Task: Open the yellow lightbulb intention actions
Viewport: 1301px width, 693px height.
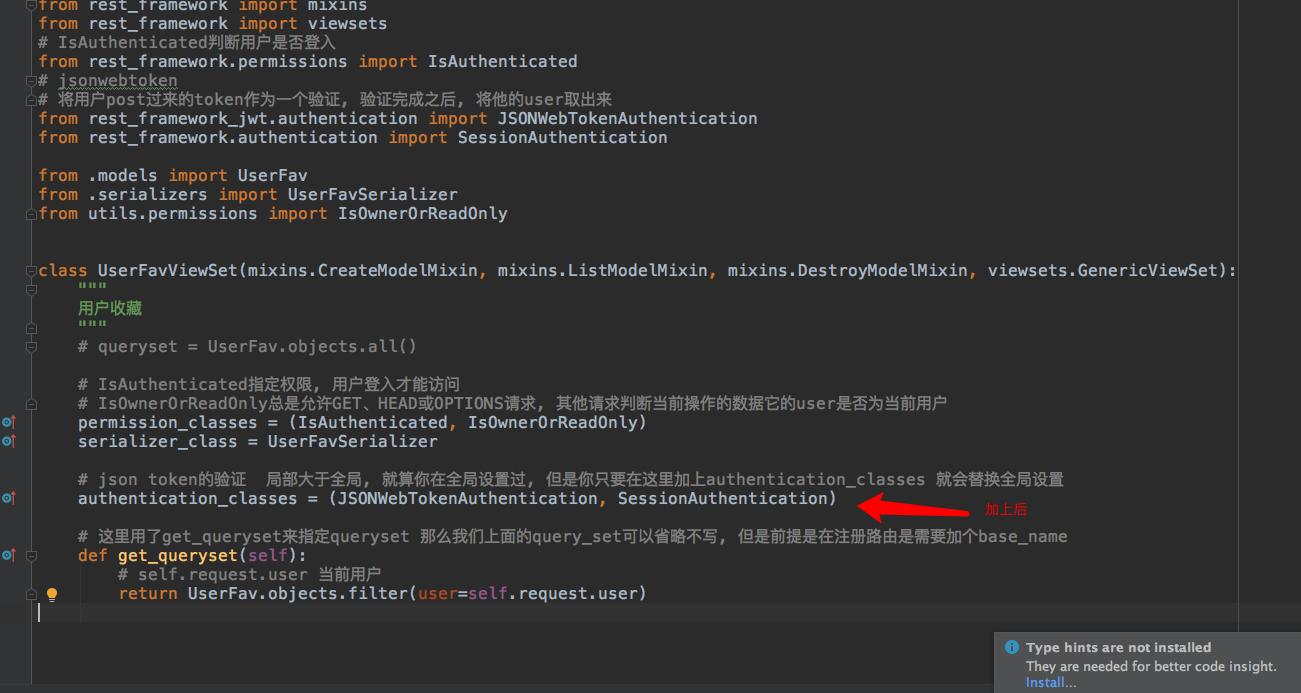Action: tap(52, 594)
